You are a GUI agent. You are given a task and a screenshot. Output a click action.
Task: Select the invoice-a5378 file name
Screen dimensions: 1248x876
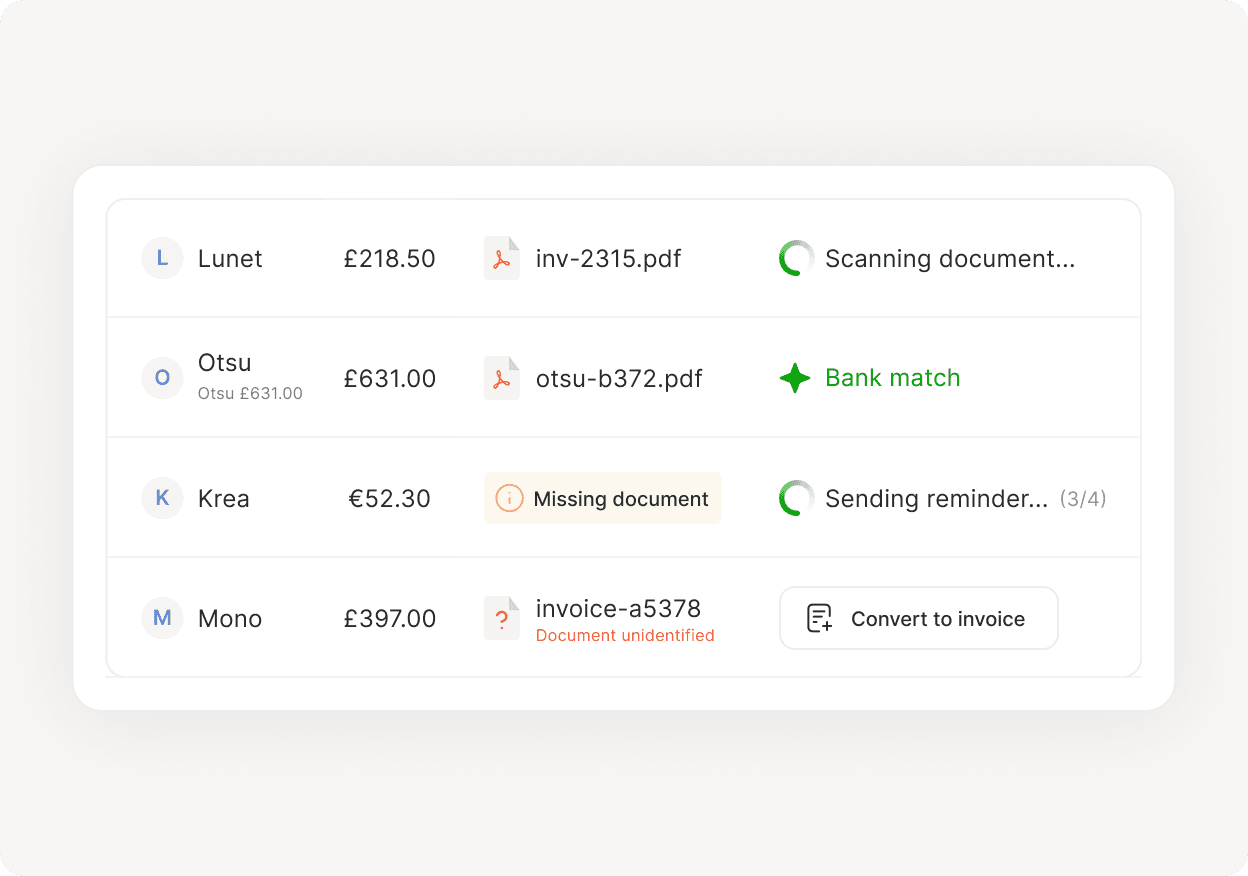coord(619,608)
